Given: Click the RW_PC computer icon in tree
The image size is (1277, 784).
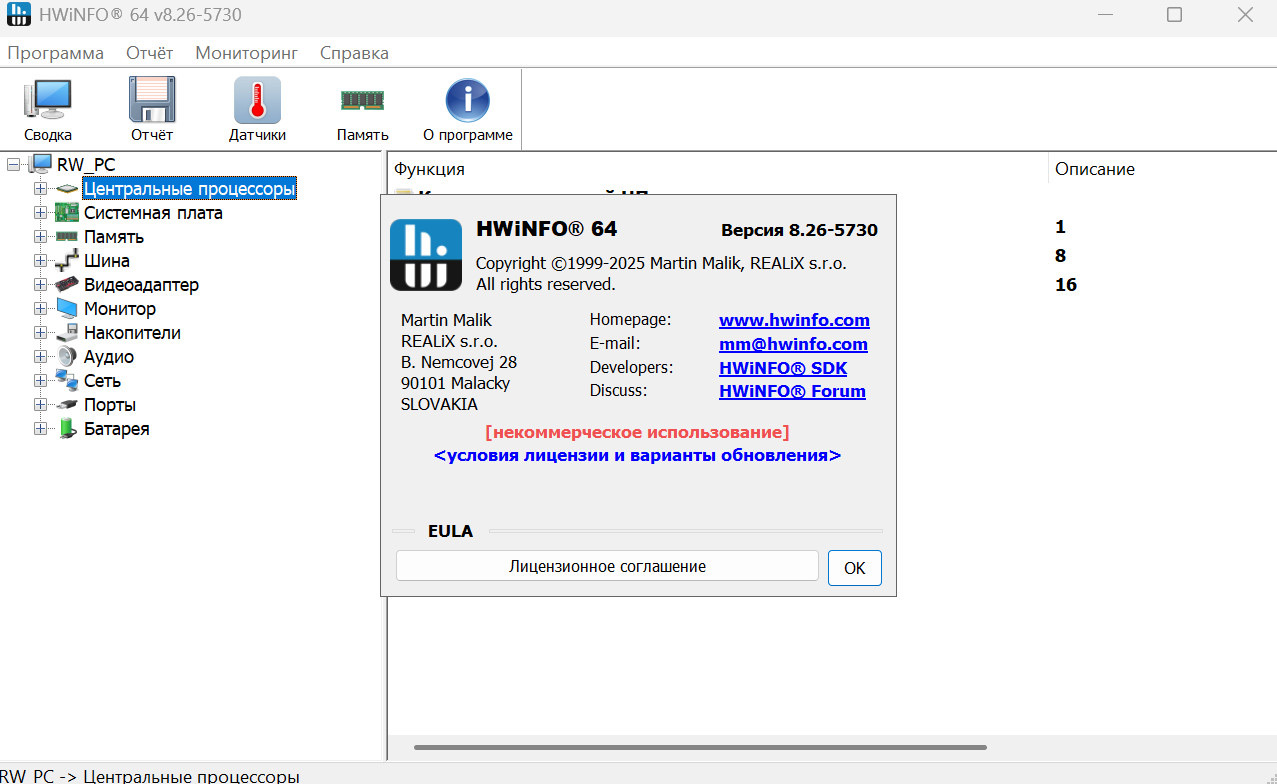Looking at the screenshot, I should (x=41, y=164).
